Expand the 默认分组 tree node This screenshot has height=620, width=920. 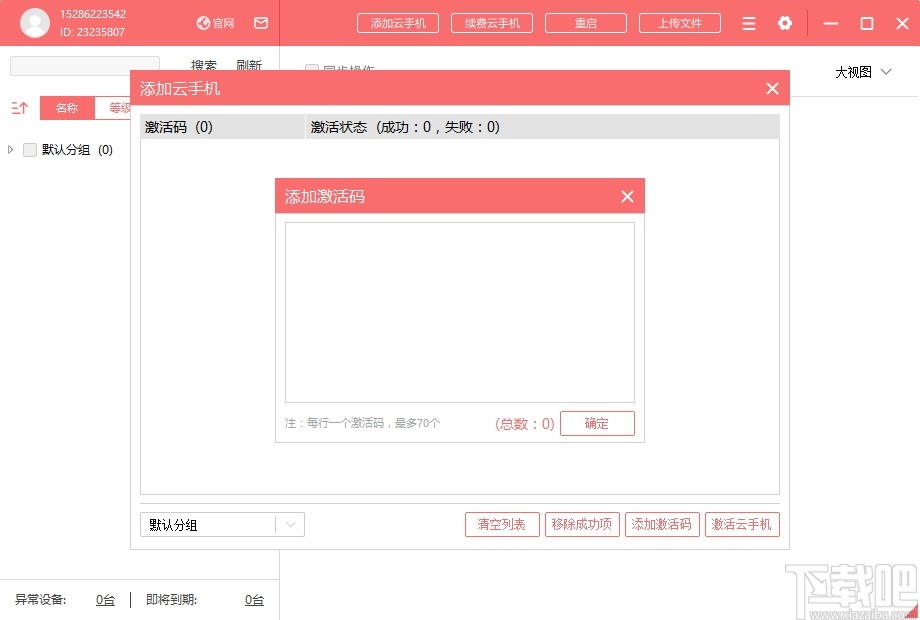pos(8,149)
